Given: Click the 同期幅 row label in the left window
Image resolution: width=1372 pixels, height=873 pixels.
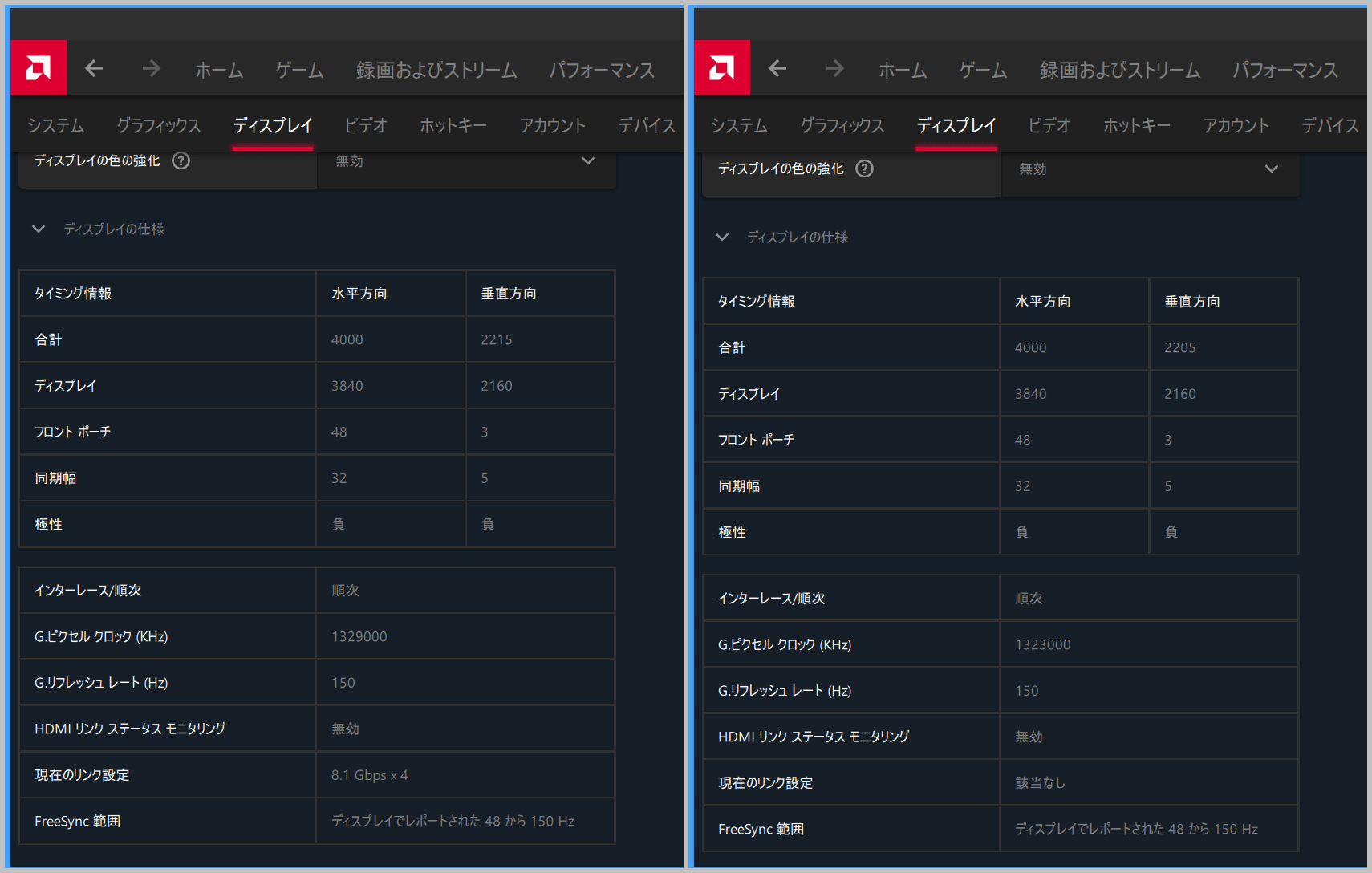Looking at the screenshot, I should (x=55, y=478).
